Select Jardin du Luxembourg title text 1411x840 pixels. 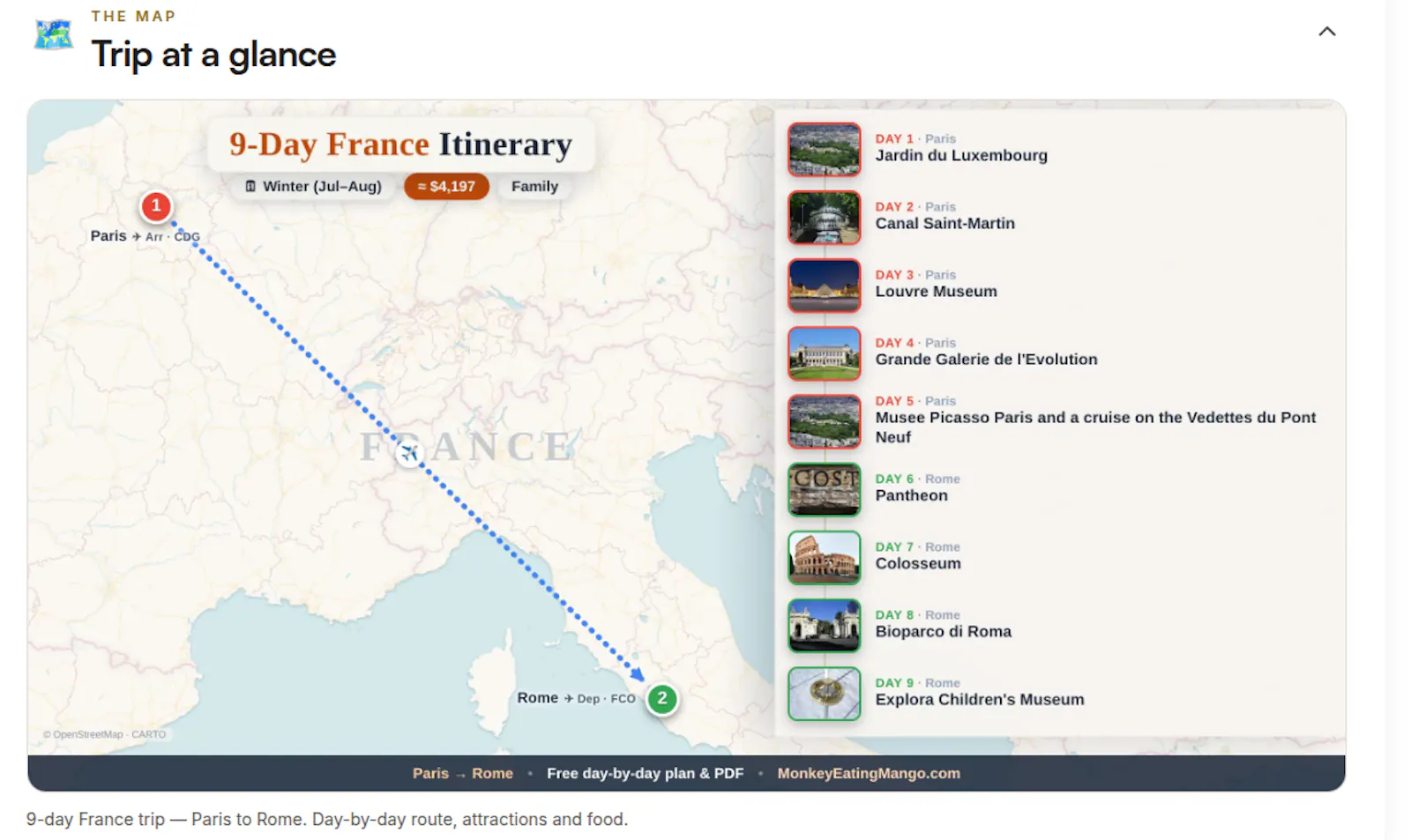961,155
